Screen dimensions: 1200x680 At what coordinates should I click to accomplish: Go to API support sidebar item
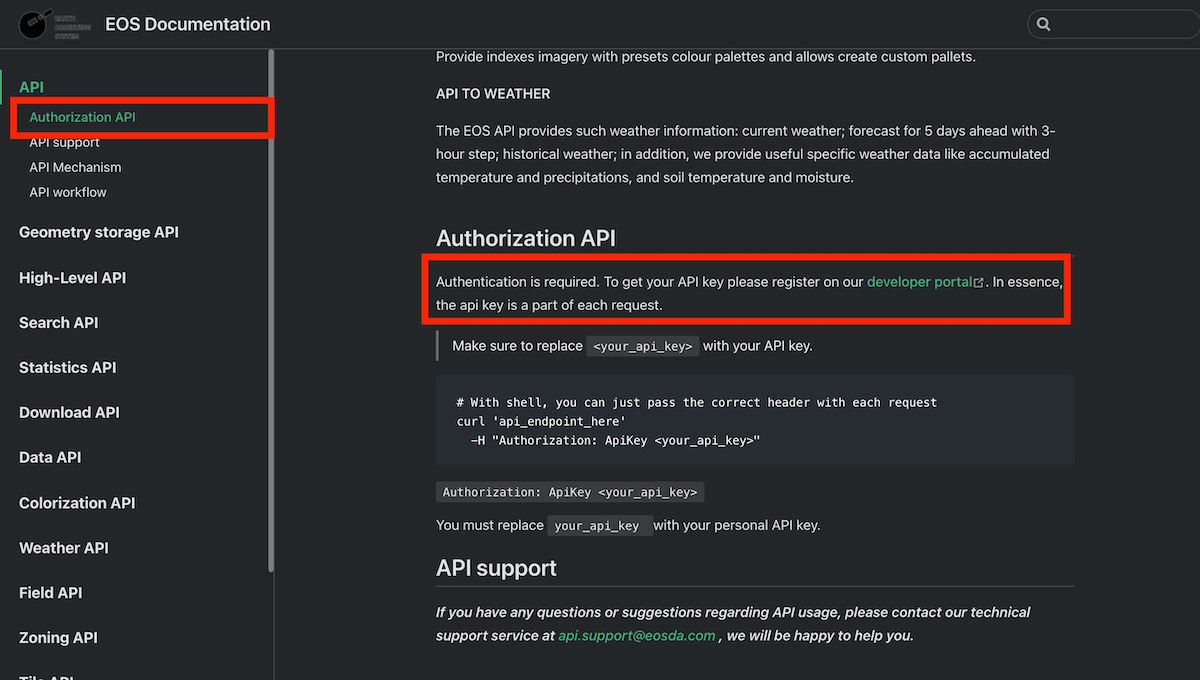[x=64, y=142]
